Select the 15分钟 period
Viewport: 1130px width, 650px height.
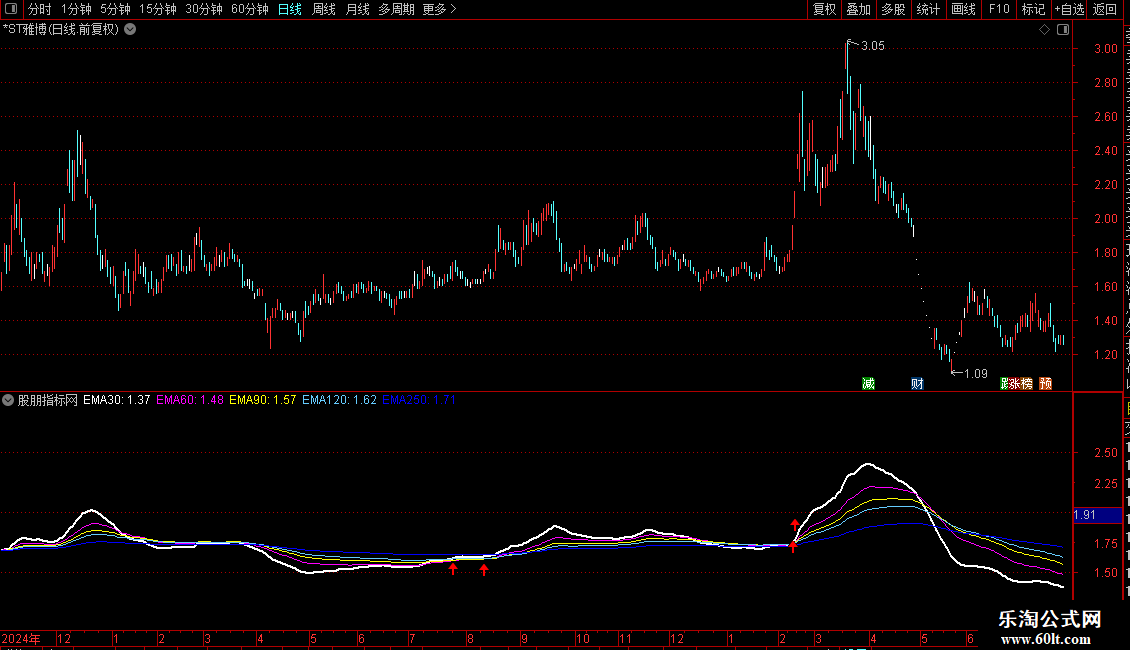click(x=158, y=9)
